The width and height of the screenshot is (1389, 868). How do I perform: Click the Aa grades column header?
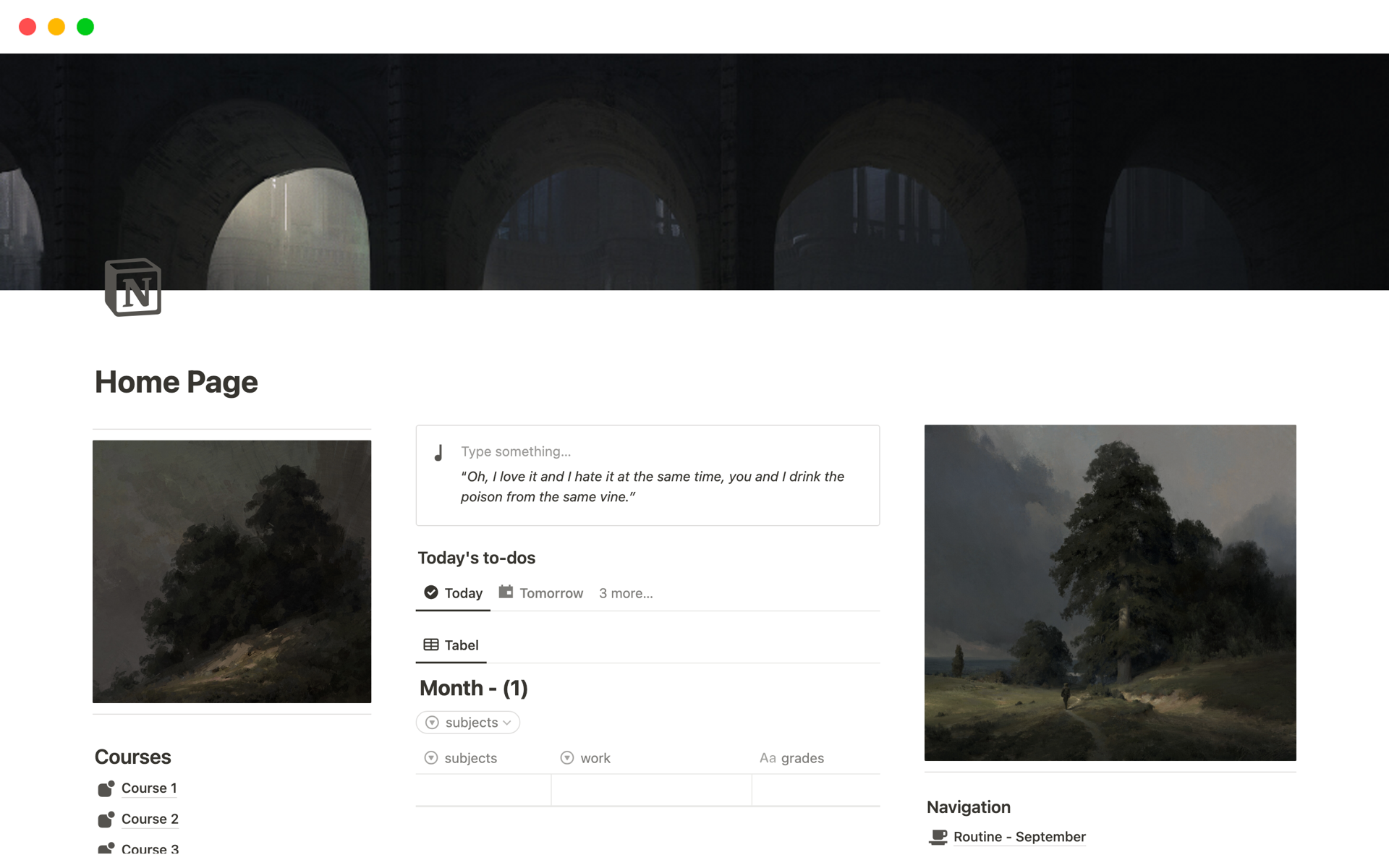click(792, 758)
